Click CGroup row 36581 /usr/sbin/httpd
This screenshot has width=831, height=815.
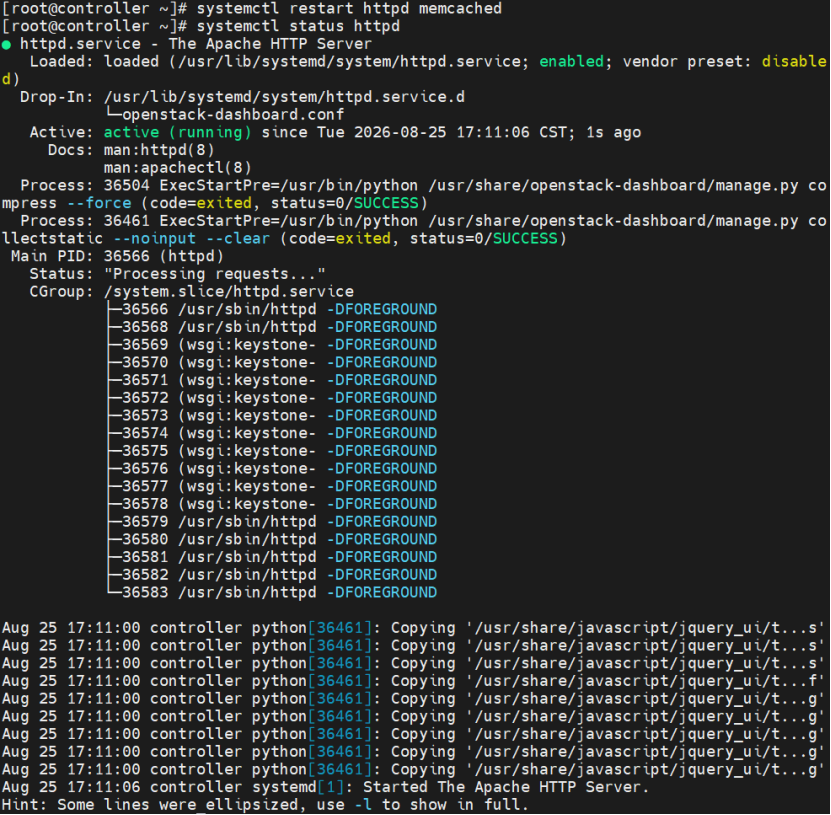pos(272,557)
